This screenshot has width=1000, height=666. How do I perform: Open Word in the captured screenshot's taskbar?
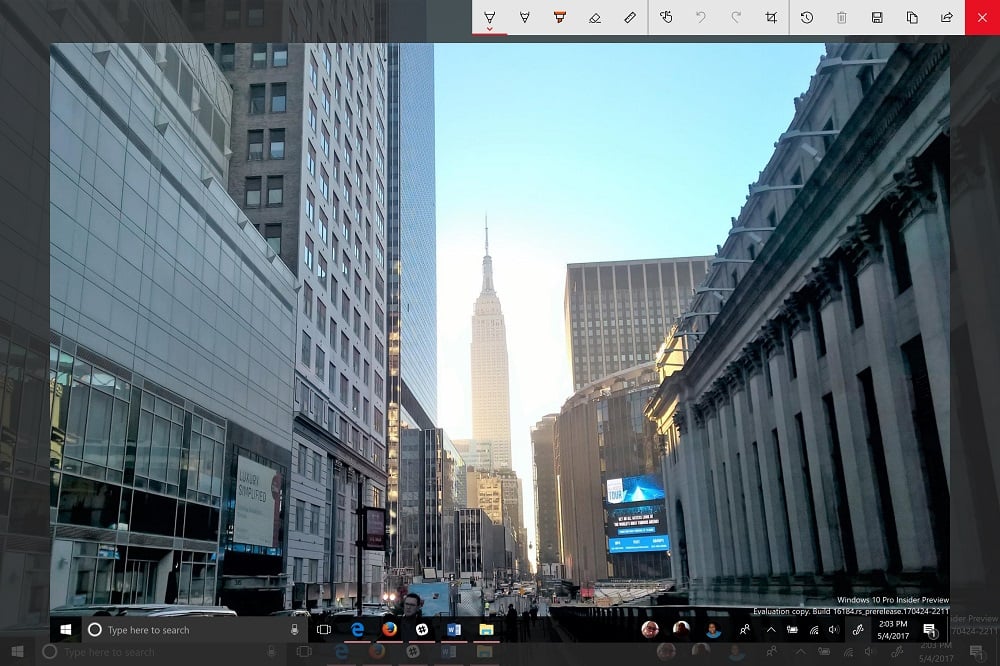(453, 630)
